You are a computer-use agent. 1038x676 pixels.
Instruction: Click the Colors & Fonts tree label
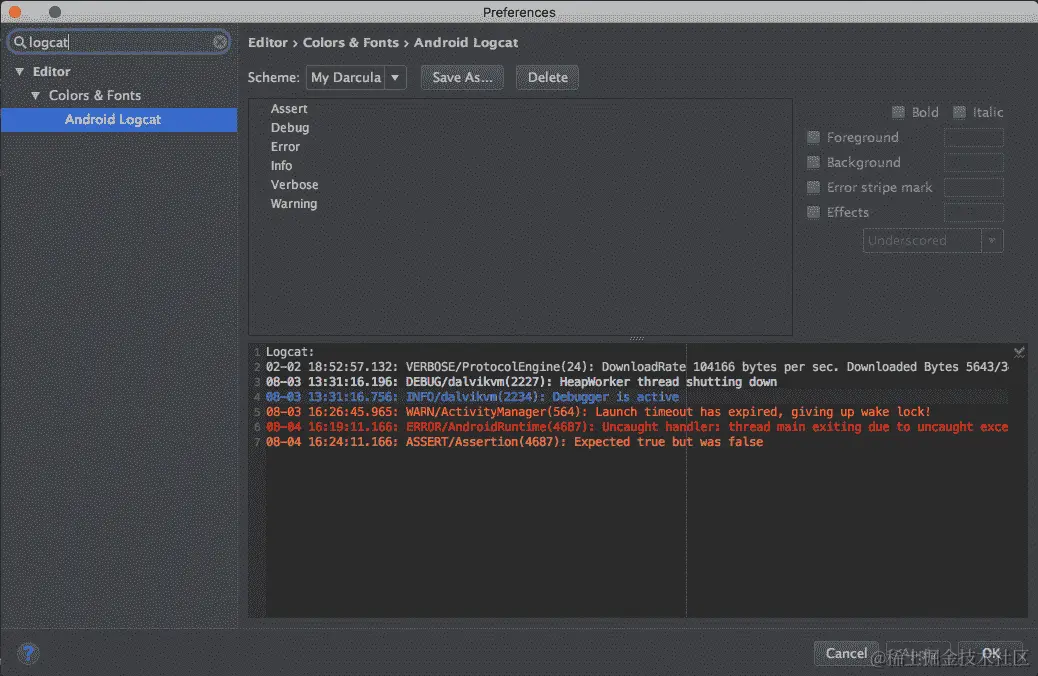coord(95,95)
